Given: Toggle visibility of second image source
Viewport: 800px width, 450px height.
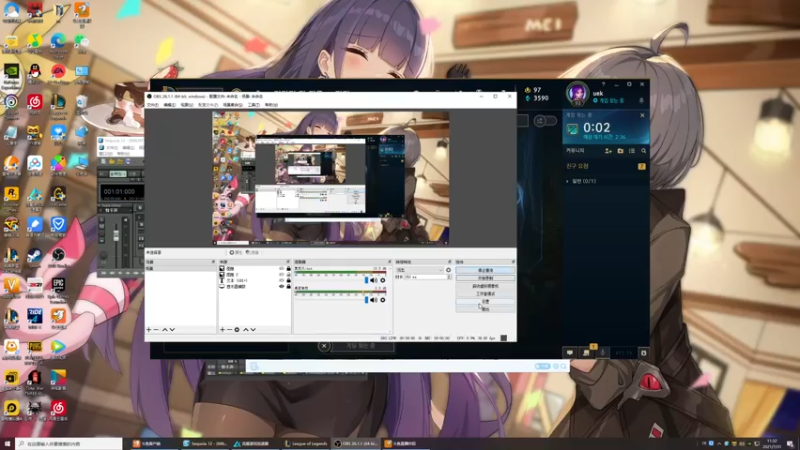Looking at the screenshot, I should [281, 274].
